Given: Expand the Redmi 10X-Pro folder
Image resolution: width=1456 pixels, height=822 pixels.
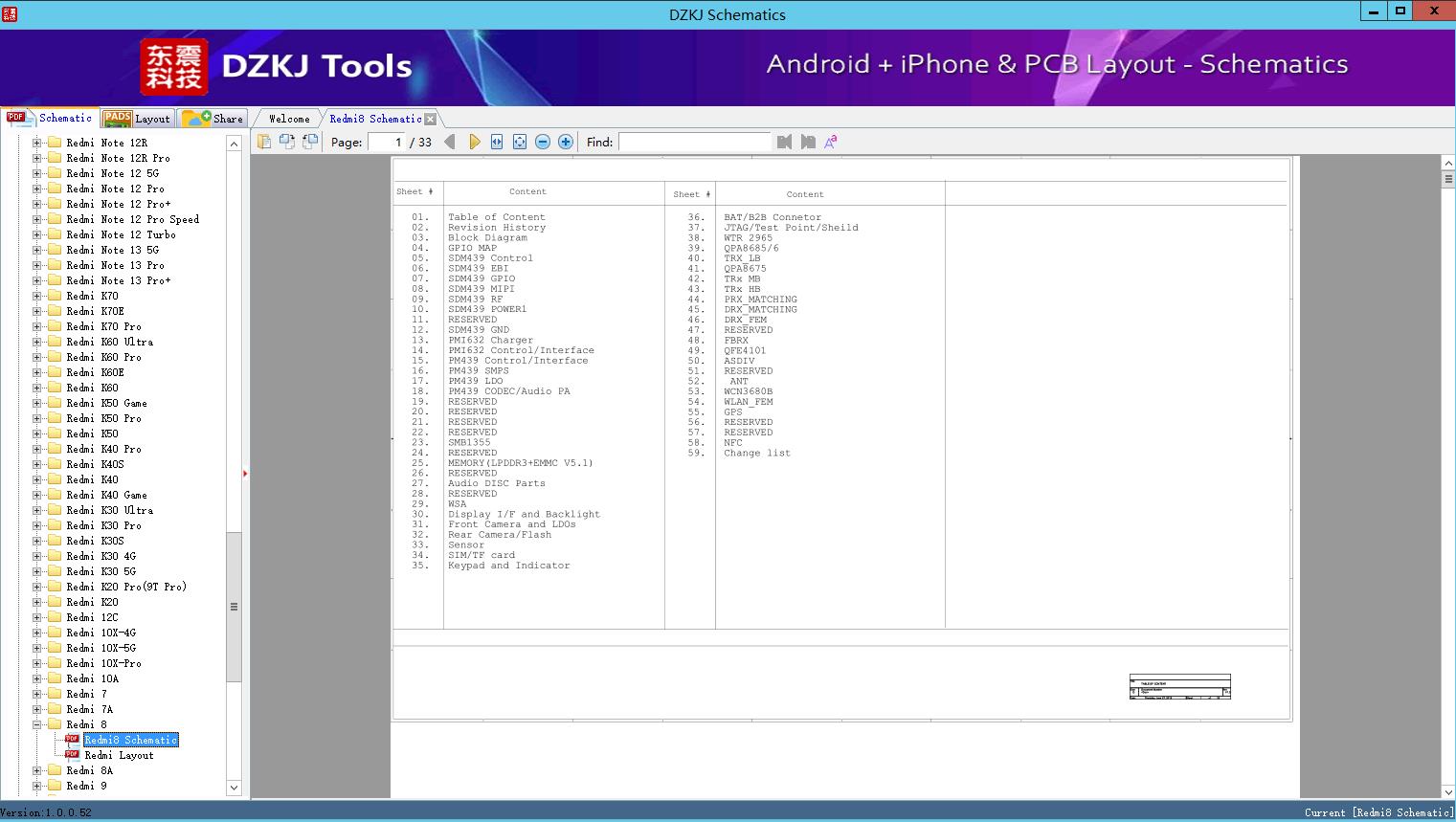Looking at the screenshot, I should [x=36, y=663].
